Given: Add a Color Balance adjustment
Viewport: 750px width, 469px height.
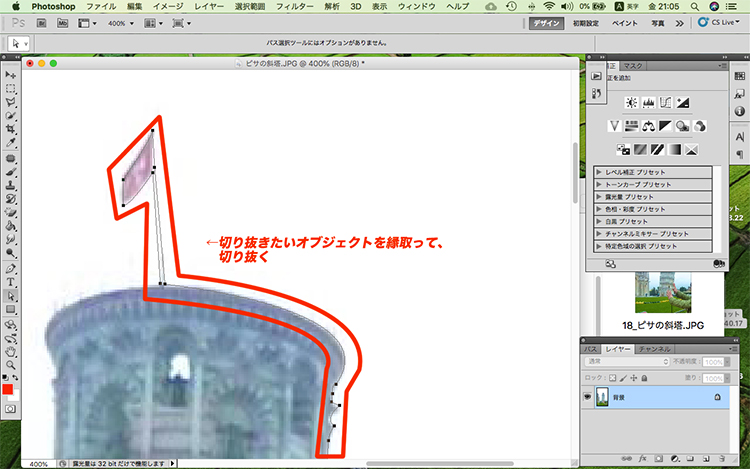Looking at the screenshot, I should click(649, 126).
